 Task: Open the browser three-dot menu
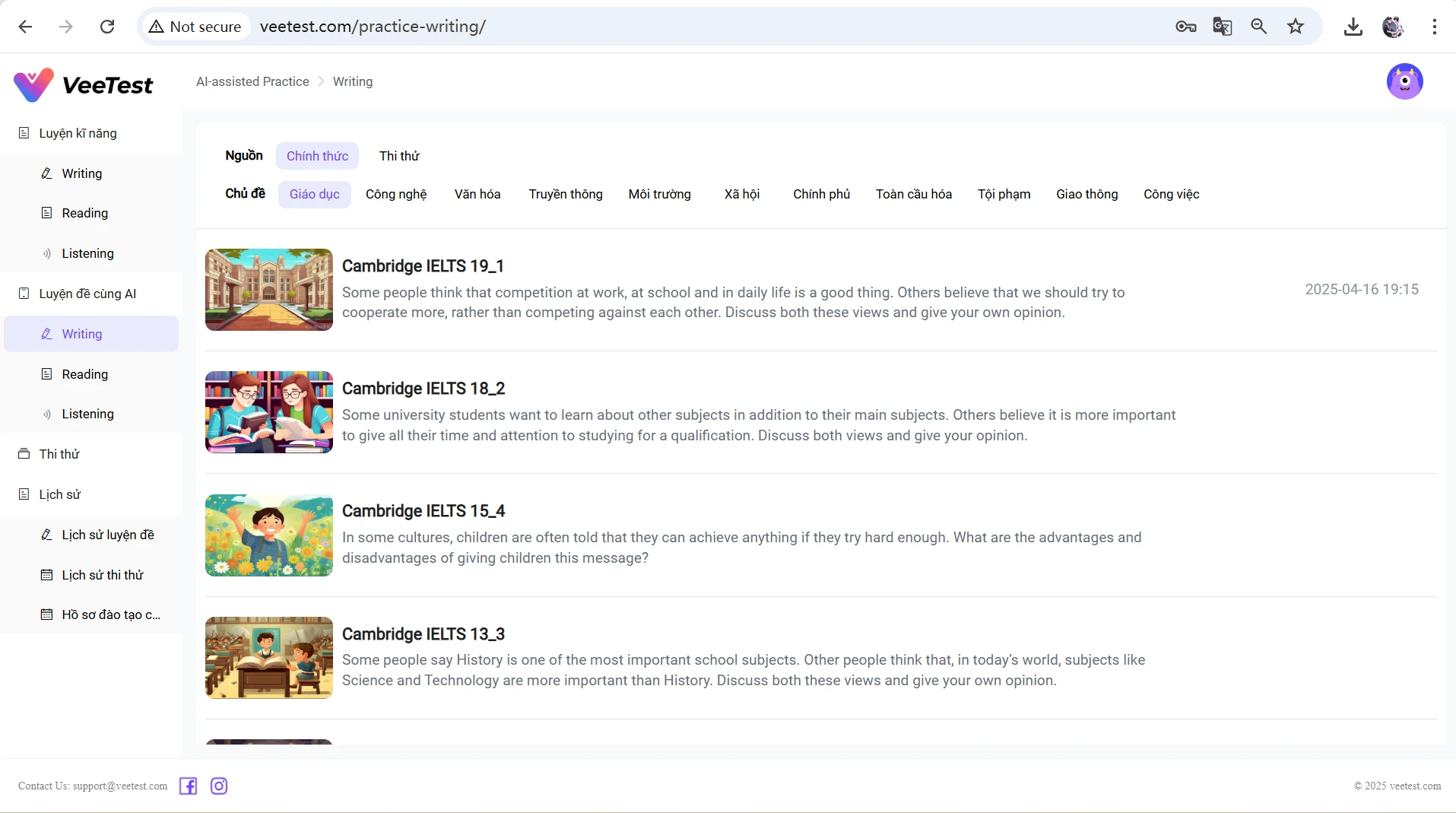[x=1435, y=27]
